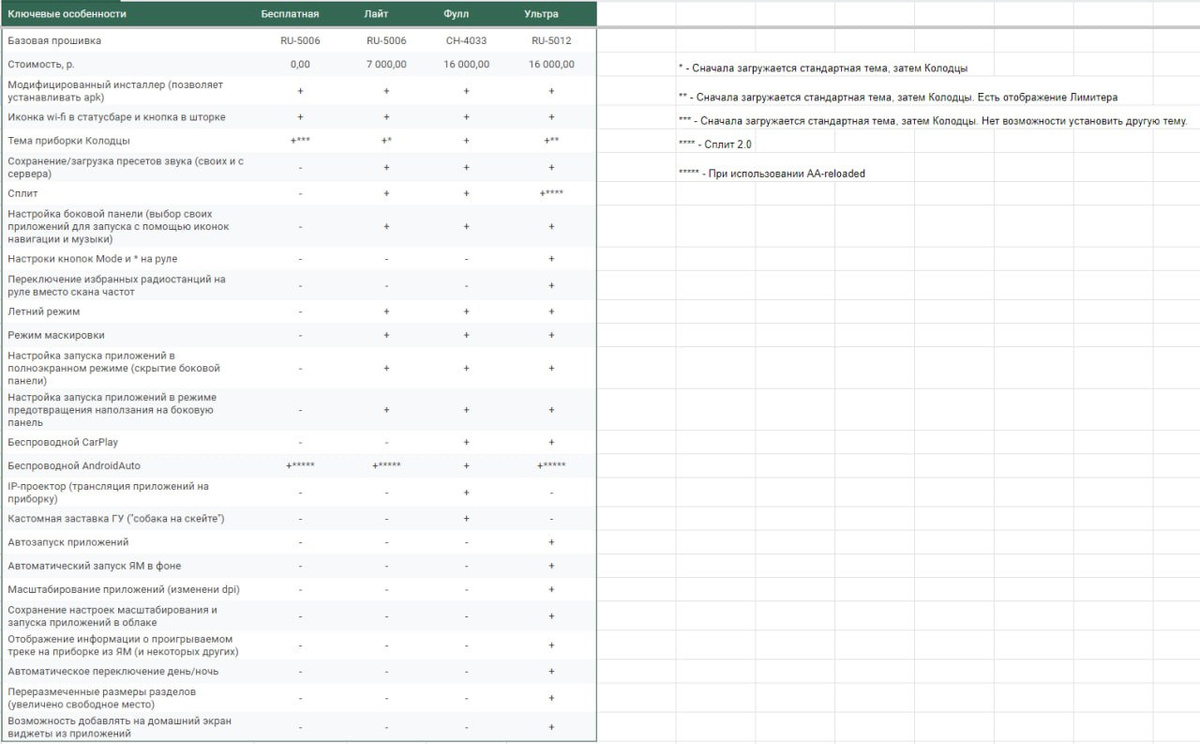The width and height of the screenshot is (1200, 744).
Task: Select the "Базовая прошивка" row label
Action: point(54,41)
